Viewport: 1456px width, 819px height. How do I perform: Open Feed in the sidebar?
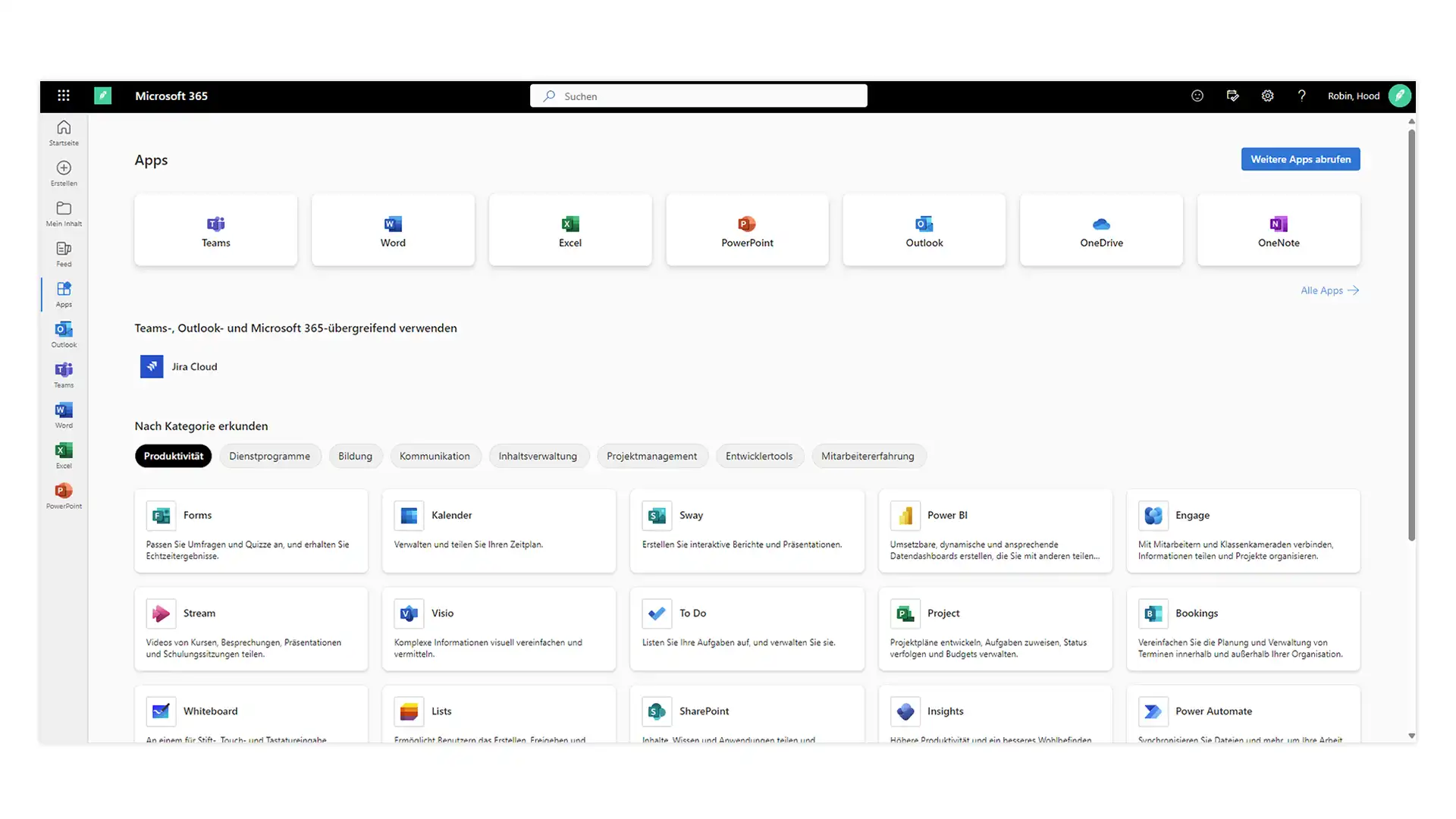[x=64, y=254]
